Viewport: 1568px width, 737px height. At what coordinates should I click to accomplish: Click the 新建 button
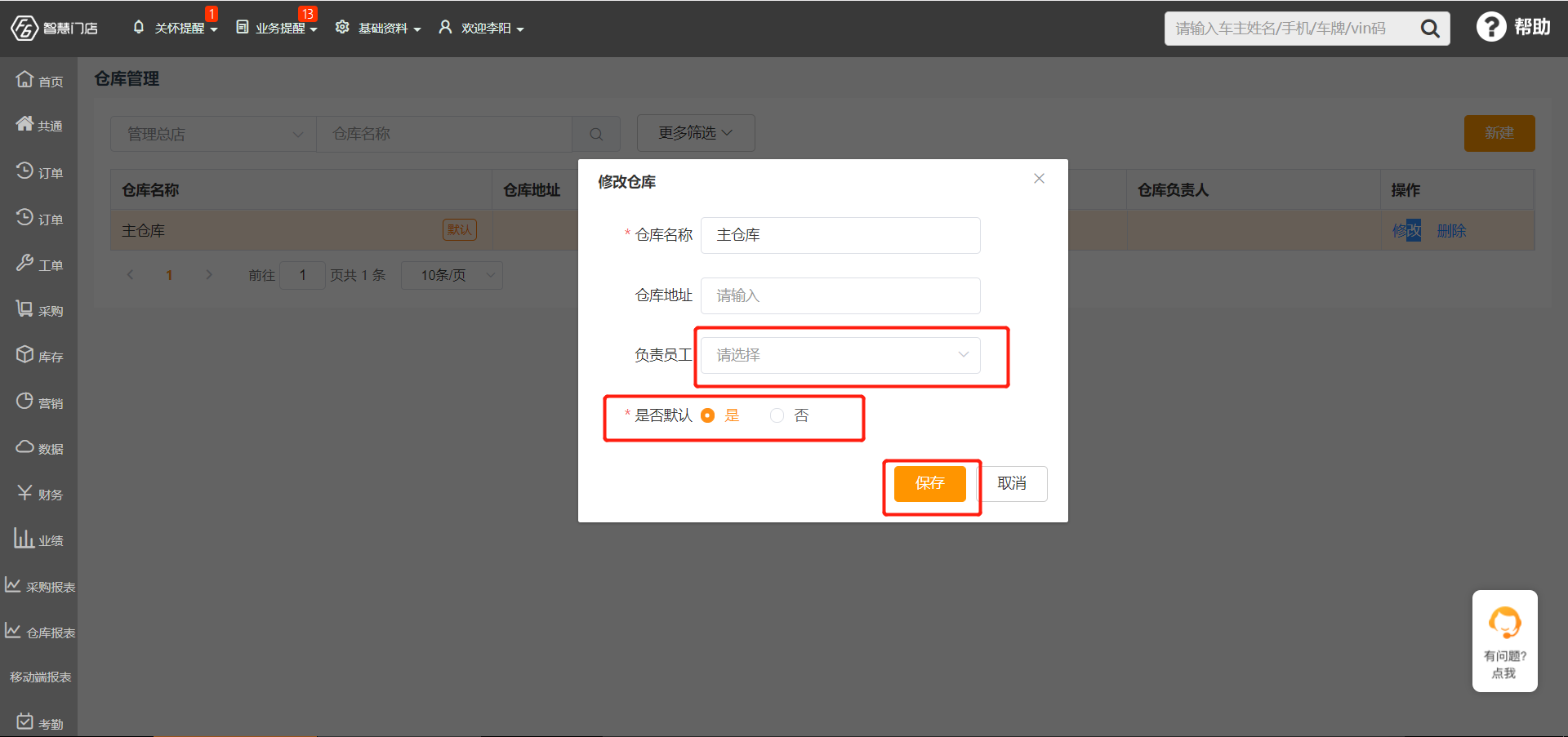(1499, 133)
